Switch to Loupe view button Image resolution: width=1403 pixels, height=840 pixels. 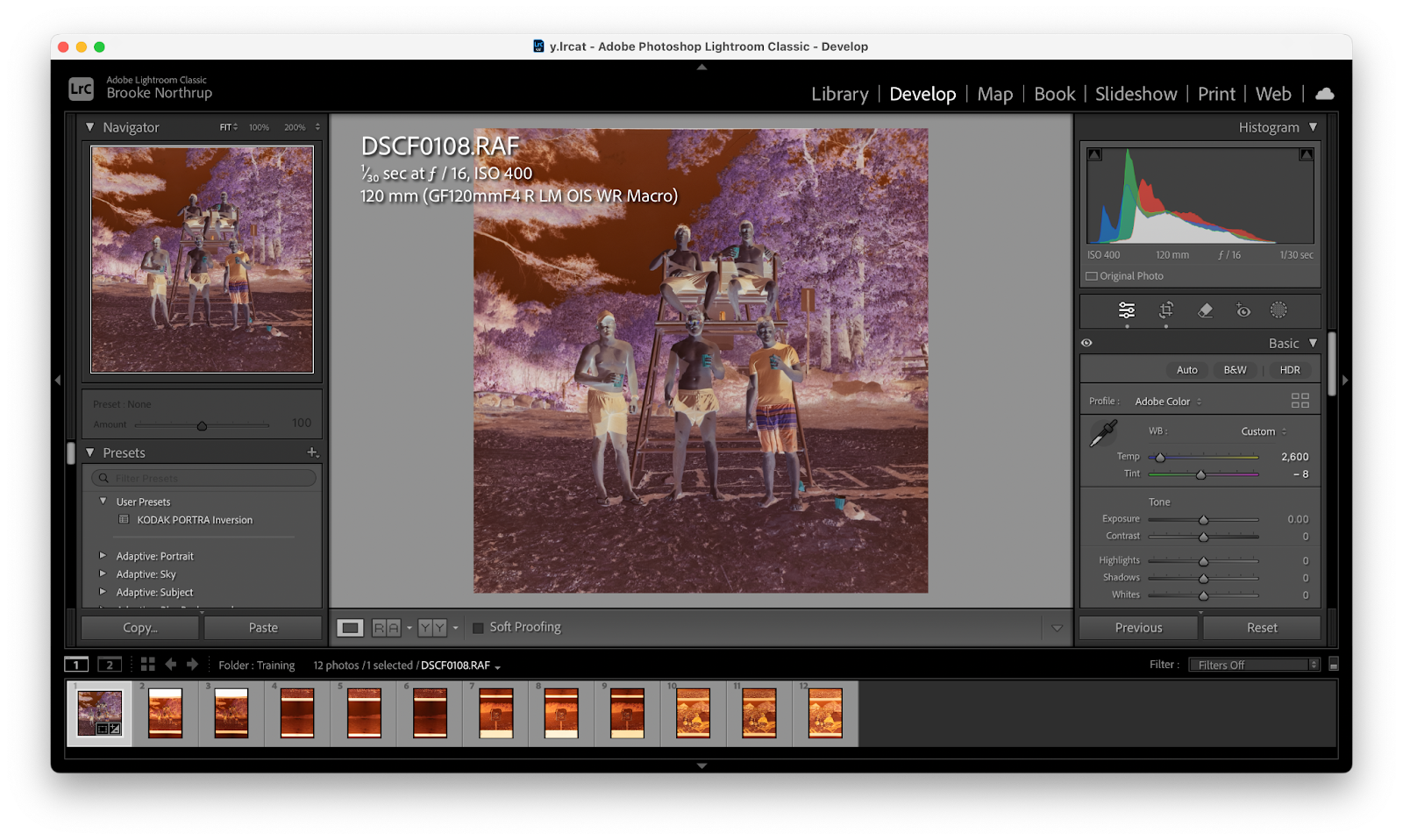click(351, 628)
